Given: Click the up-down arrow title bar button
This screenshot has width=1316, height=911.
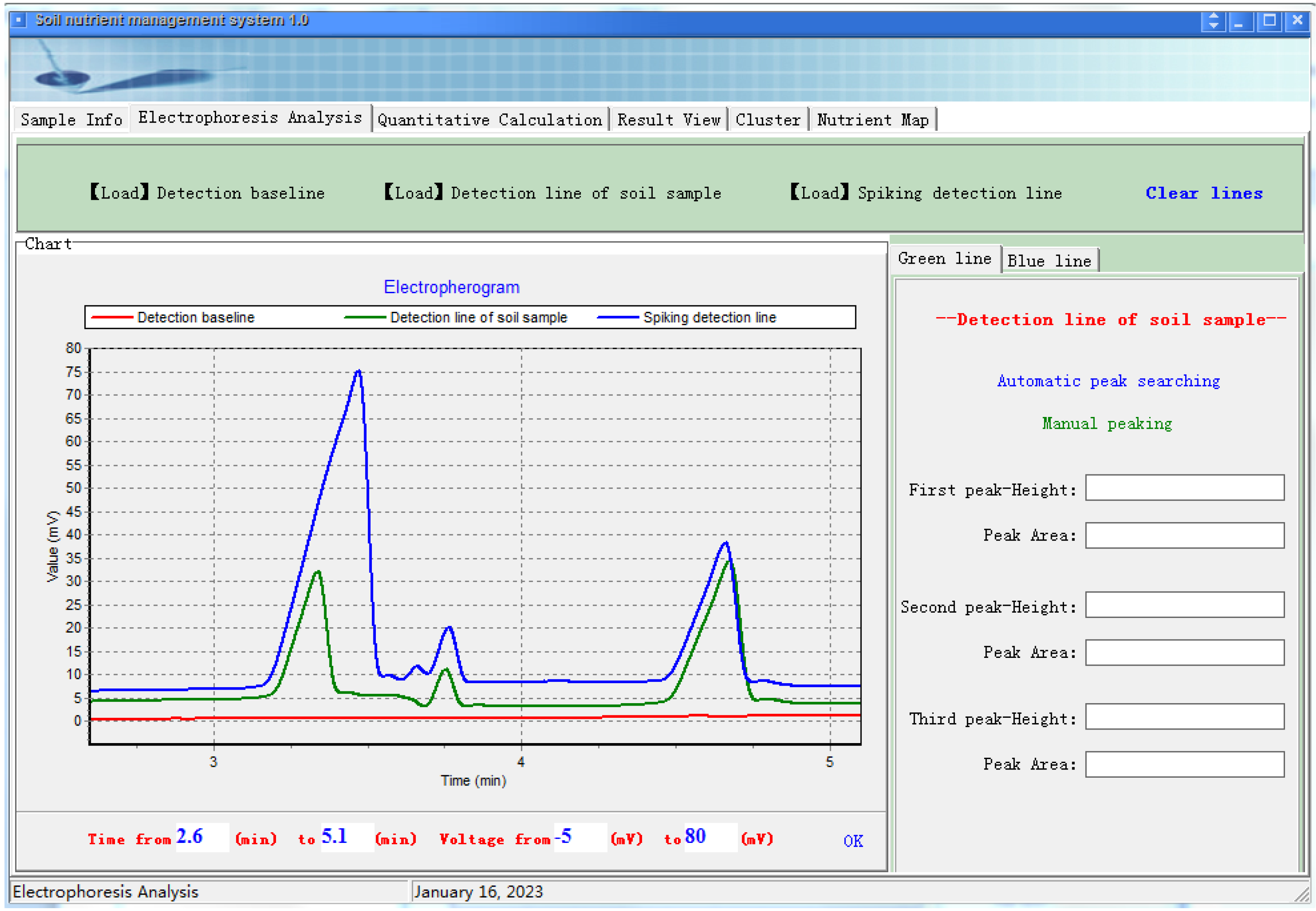Looking at the screenshot, I should coord(1213,21).
